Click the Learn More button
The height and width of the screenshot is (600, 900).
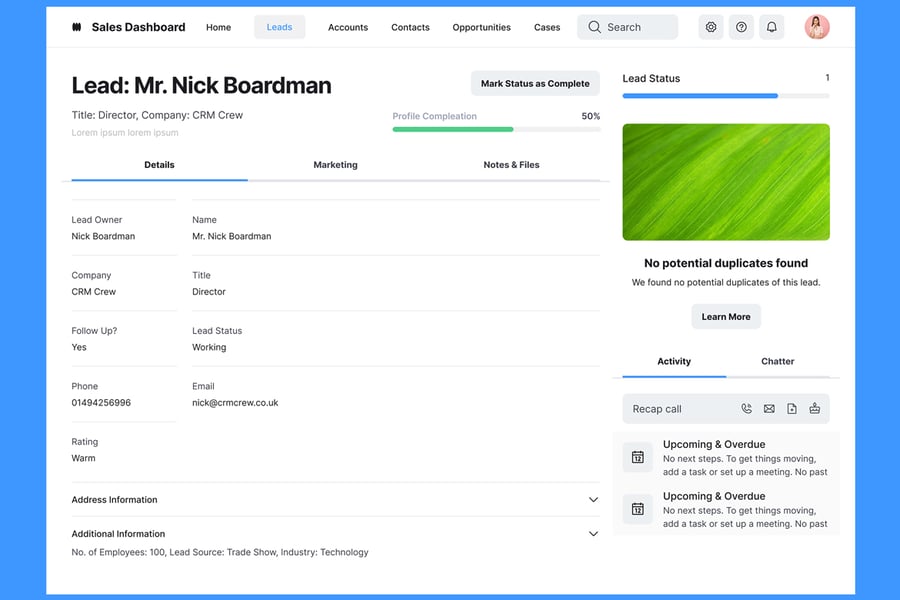coord(726,317)
